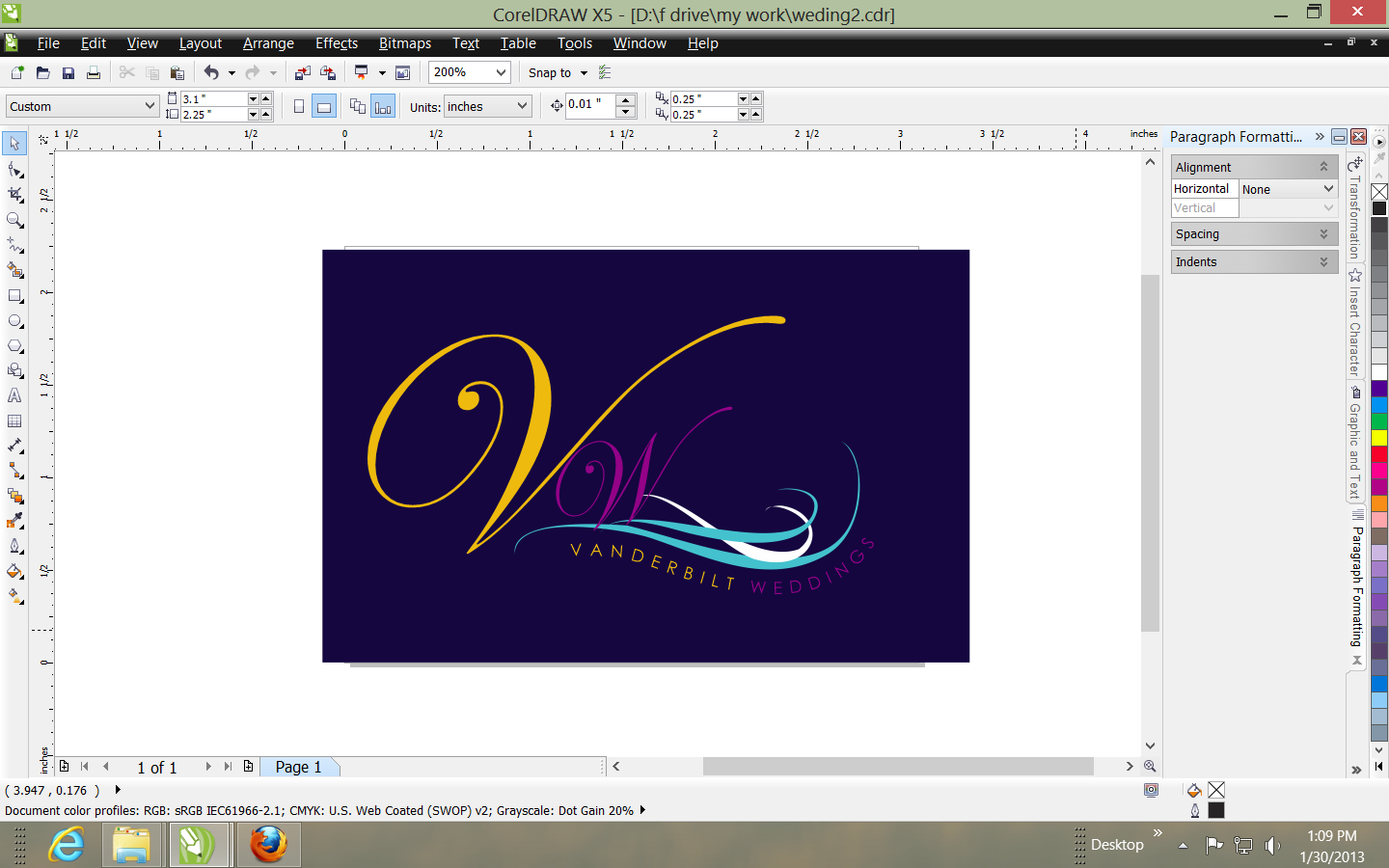Image resolution: width=1389 pixels, height=868 pixels.
Task: Open the Effects menu
Action: pyautogui.click(x=336, y=43)
